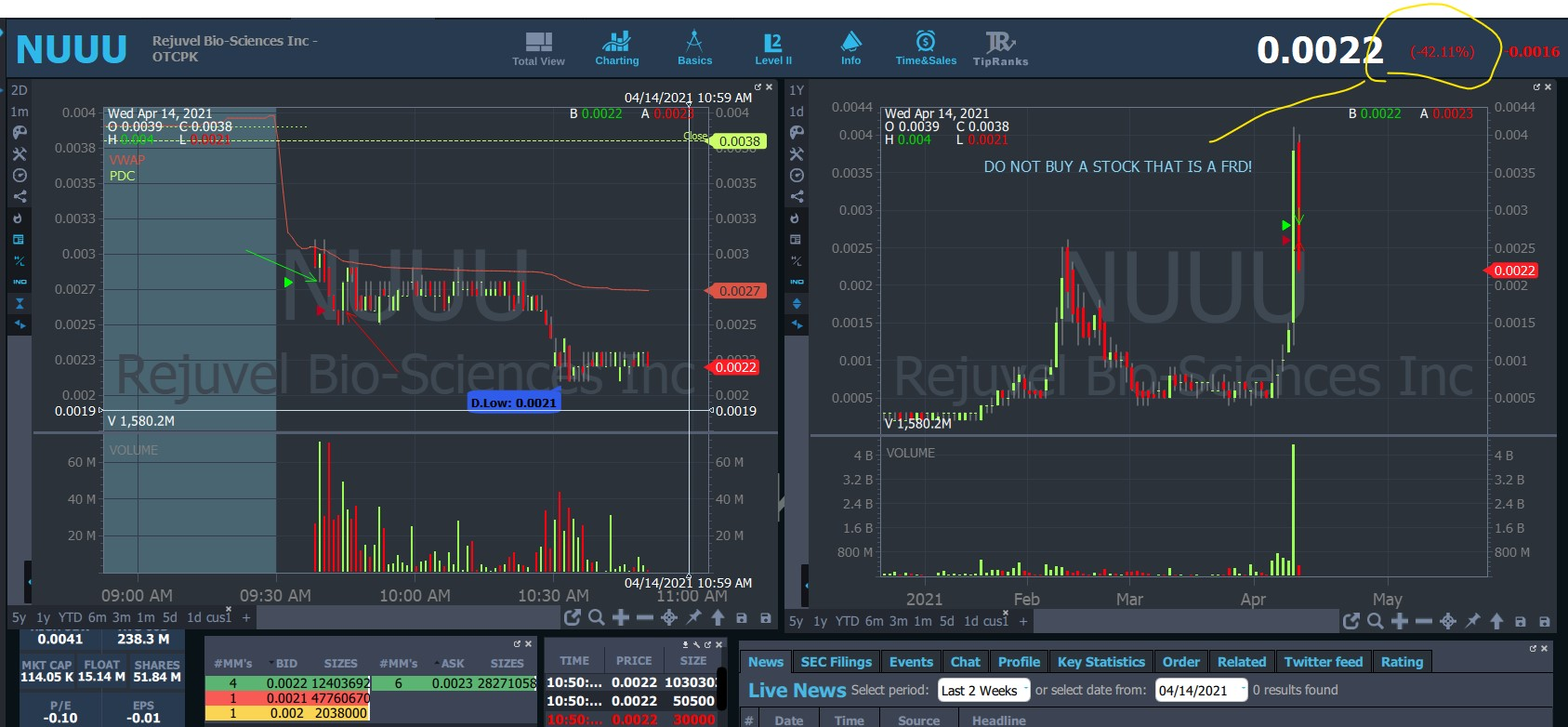Open the 1m interval selector on left chart
This screenshot has width=1568, height=727.
pyautogui.click(x=20, y=112)
